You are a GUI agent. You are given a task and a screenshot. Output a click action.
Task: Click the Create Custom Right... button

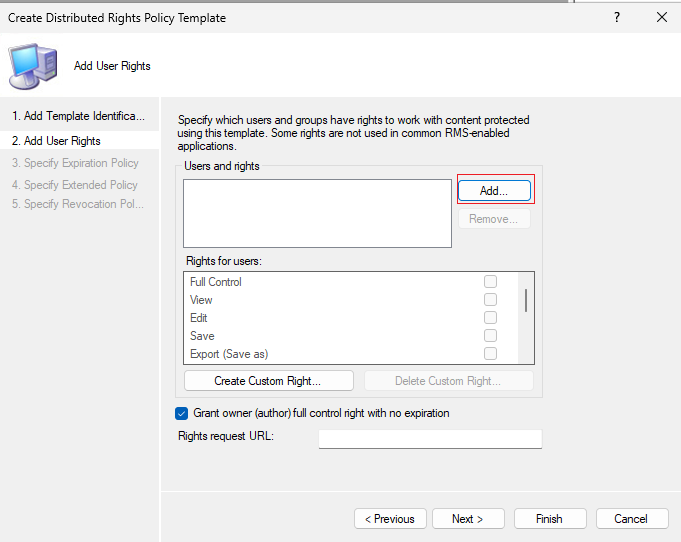tap(269, 381)
